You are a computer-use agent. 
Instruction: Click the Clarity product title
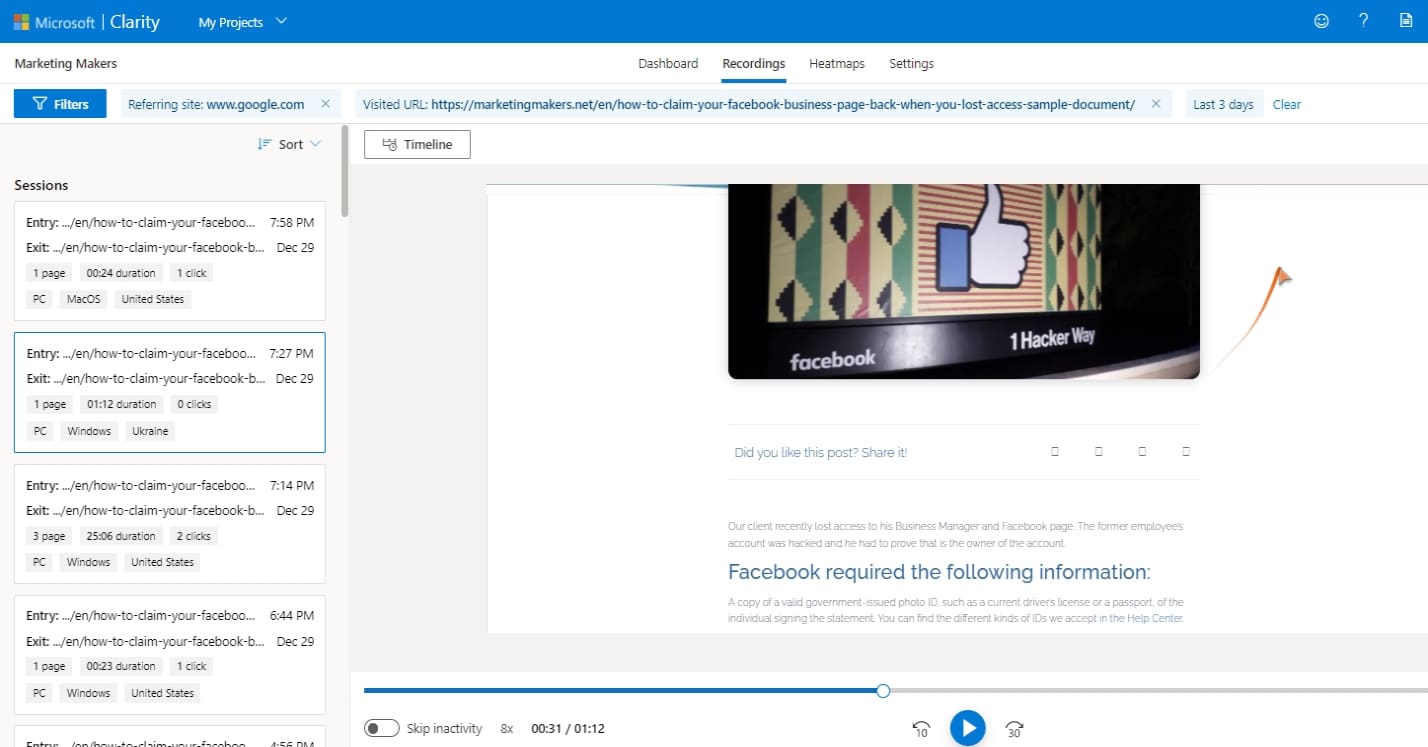(135, 22)
